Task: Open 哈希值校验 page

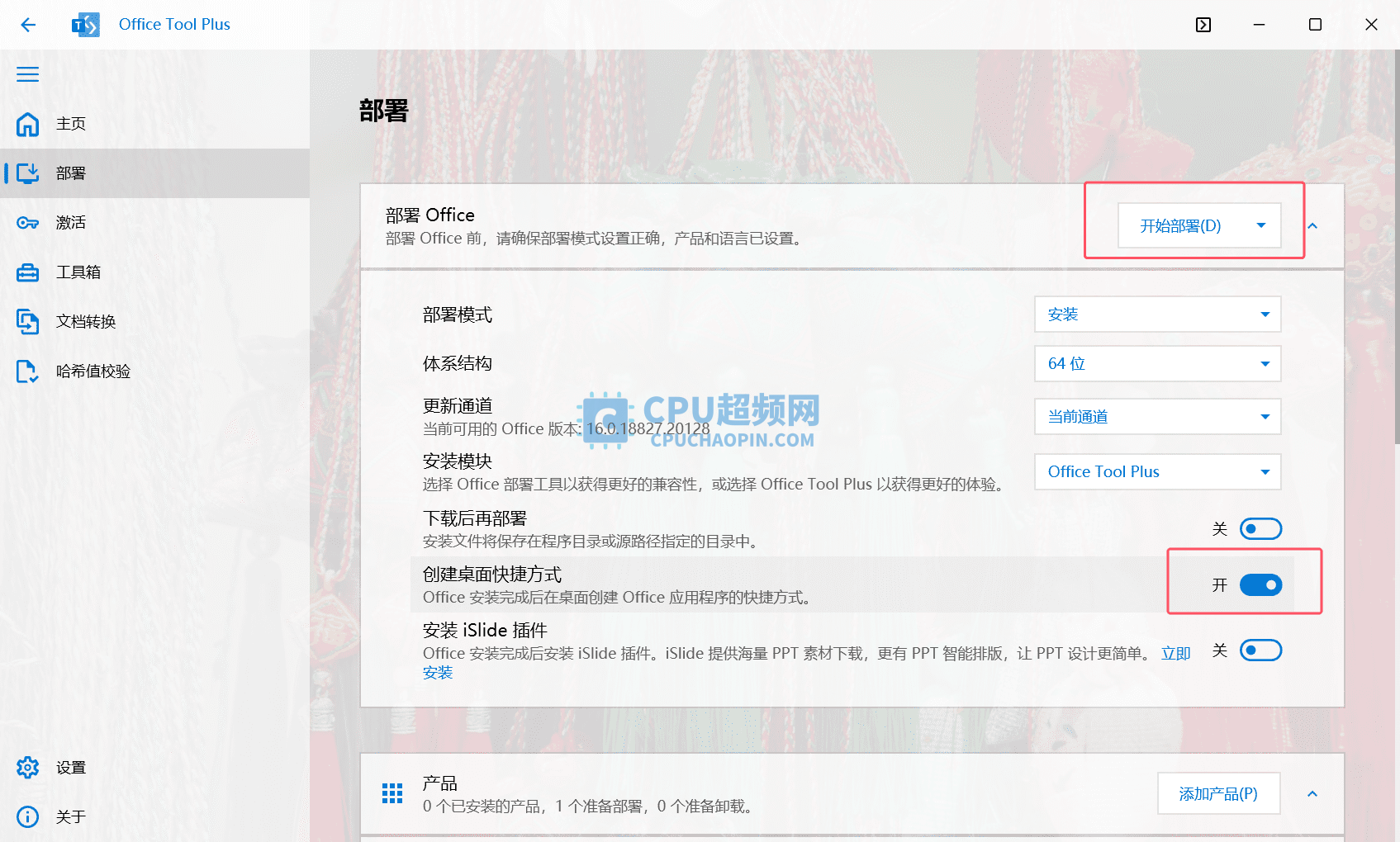Action: [154, 371]
